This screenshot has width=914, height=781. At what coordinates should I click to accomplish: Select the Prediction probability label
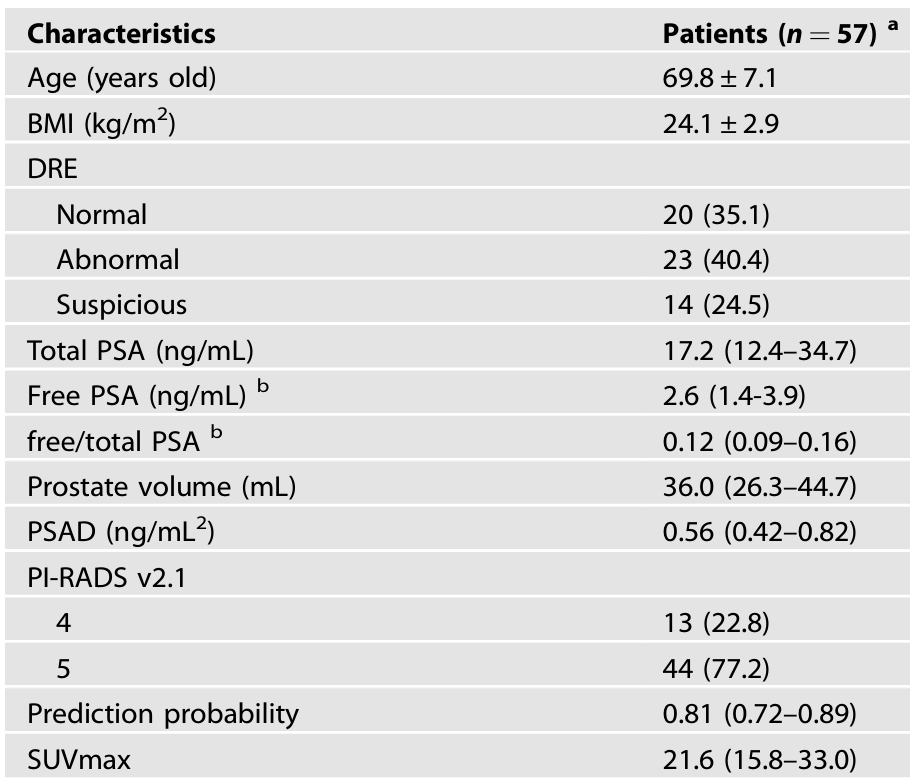click(x=163, y=715)
